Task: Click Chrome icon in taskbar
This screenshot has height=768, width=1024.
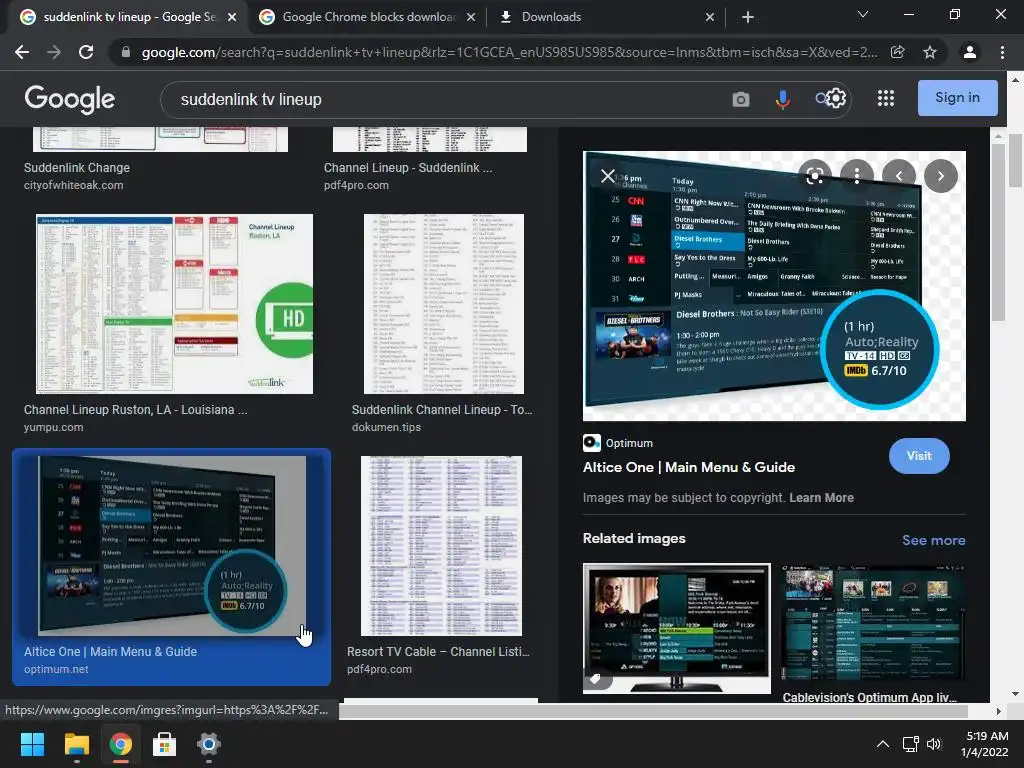Action: (121, 744)
